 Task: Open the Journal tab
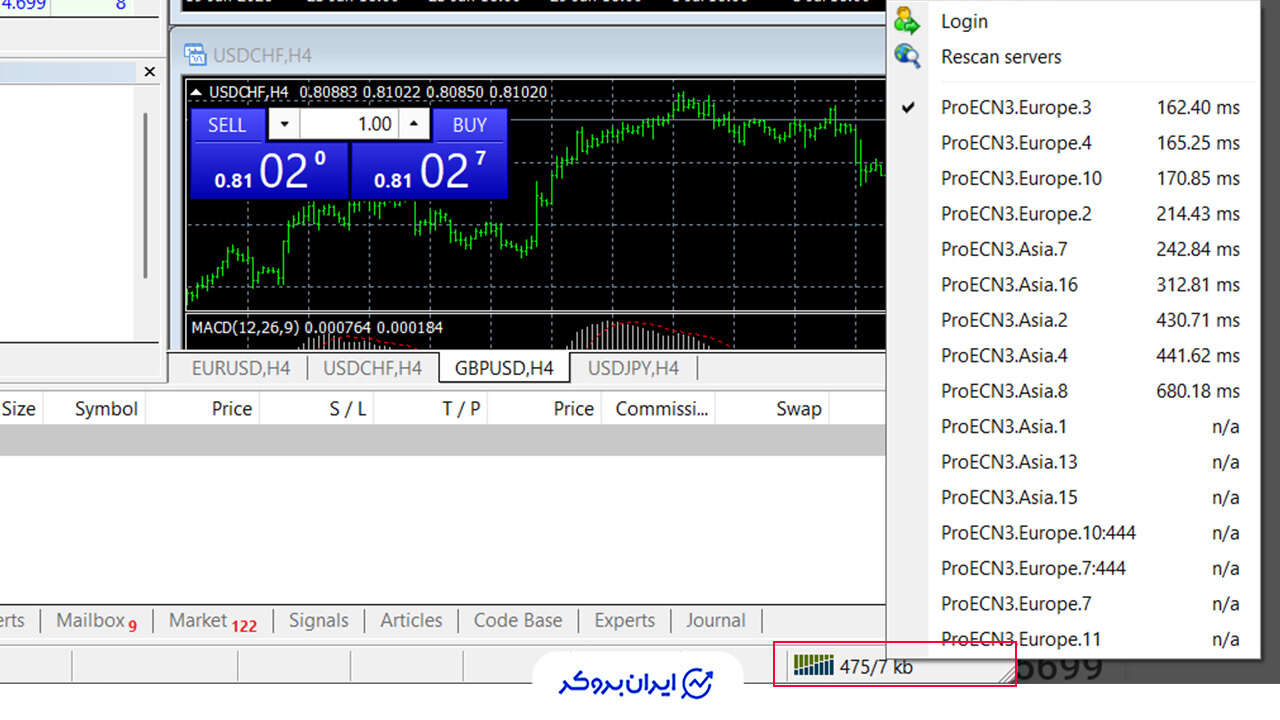(x=715, y=621)
